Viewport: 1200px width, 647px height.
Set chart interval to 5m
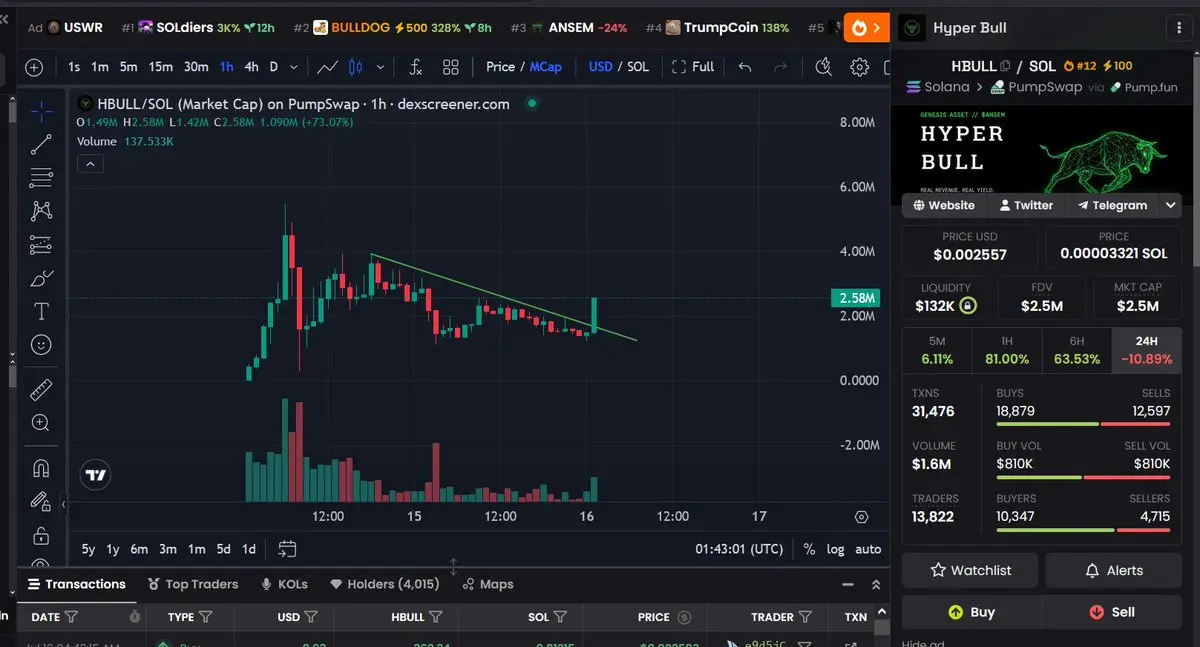tap(128, 67)
